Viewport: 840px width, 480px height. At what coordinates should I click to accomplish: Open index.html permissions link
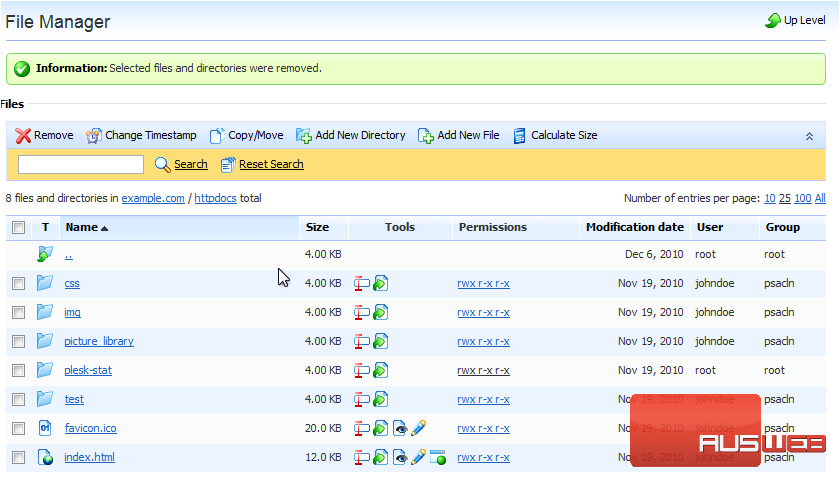click(x=483, y=457)
